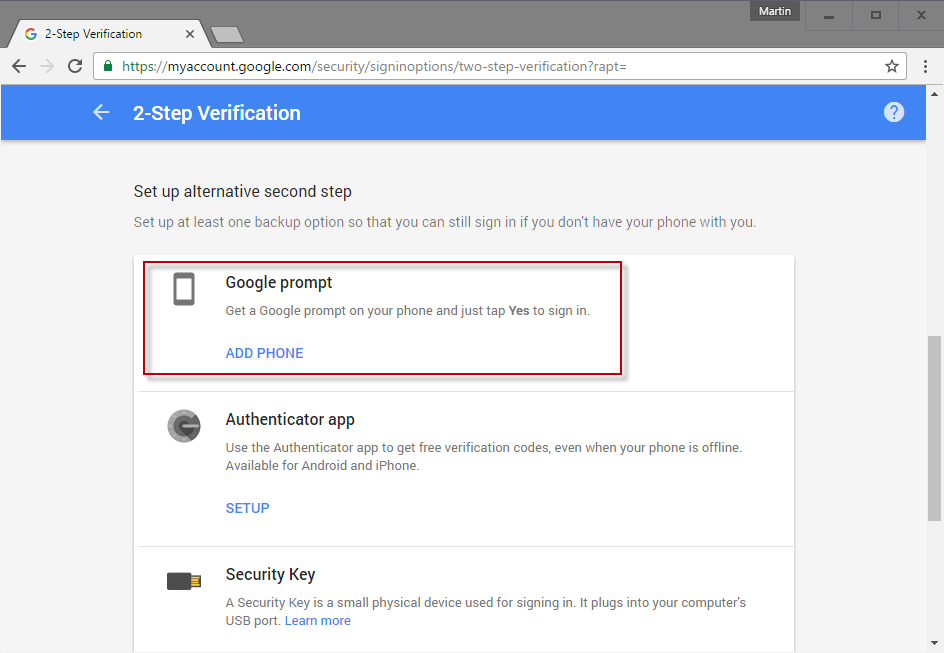The width and height of the screenshot is (944, 653).
Task: Click ADD PHONE under Google prompt
Action: 264,353
